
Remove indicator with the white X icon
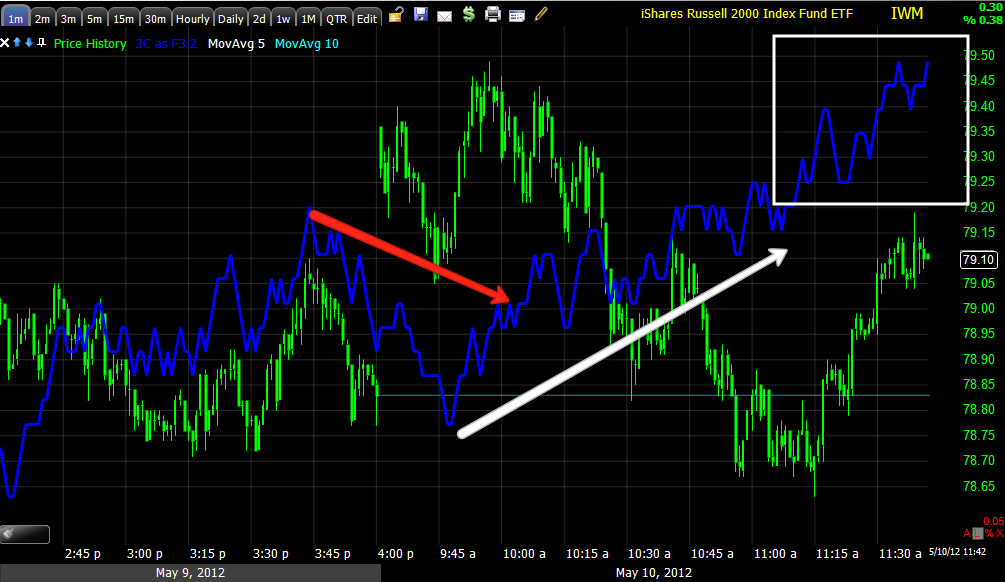click(4, 43)
